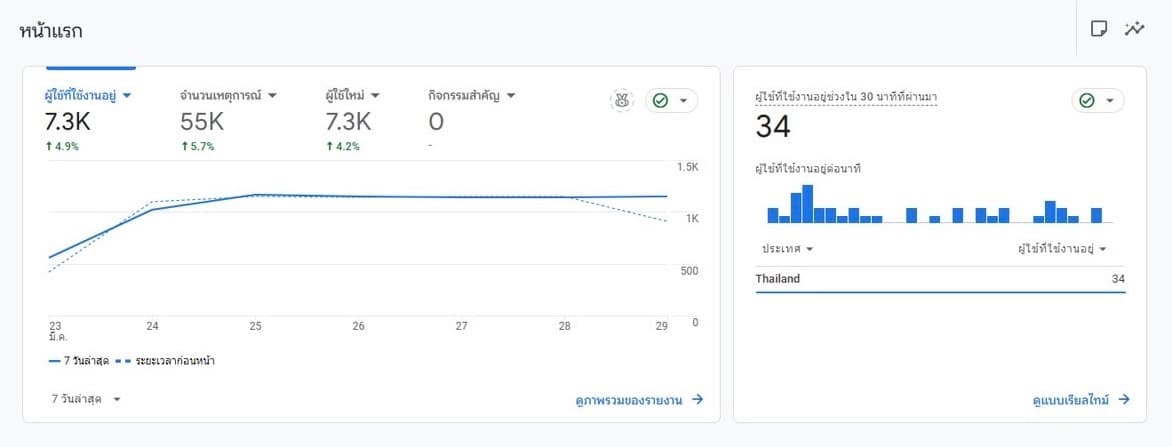Expand the 7 วันล่าสุด date range dropdown
Image resolution: width=1172 pixels, height=447 pixels.
tap(86, 399)
